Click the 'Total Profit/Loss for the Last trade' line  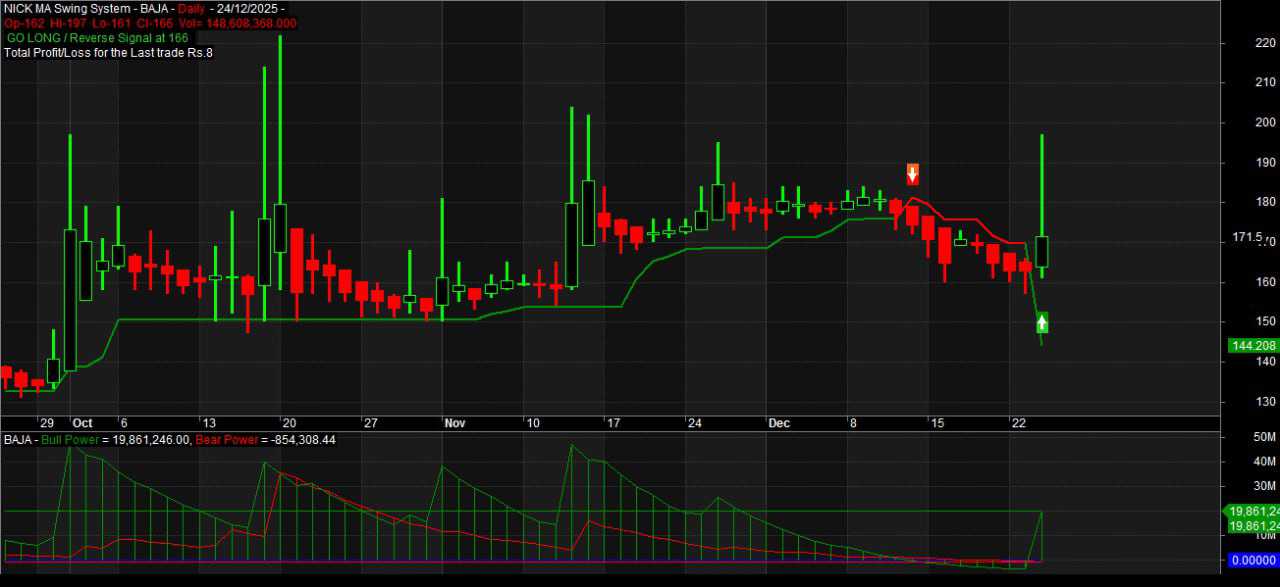coord(108,51)
